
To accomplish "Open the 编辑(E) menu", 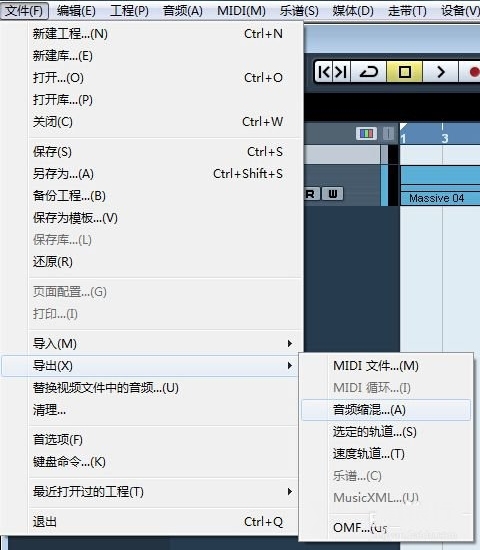I will pyautogui.click(x=76, y=11).
